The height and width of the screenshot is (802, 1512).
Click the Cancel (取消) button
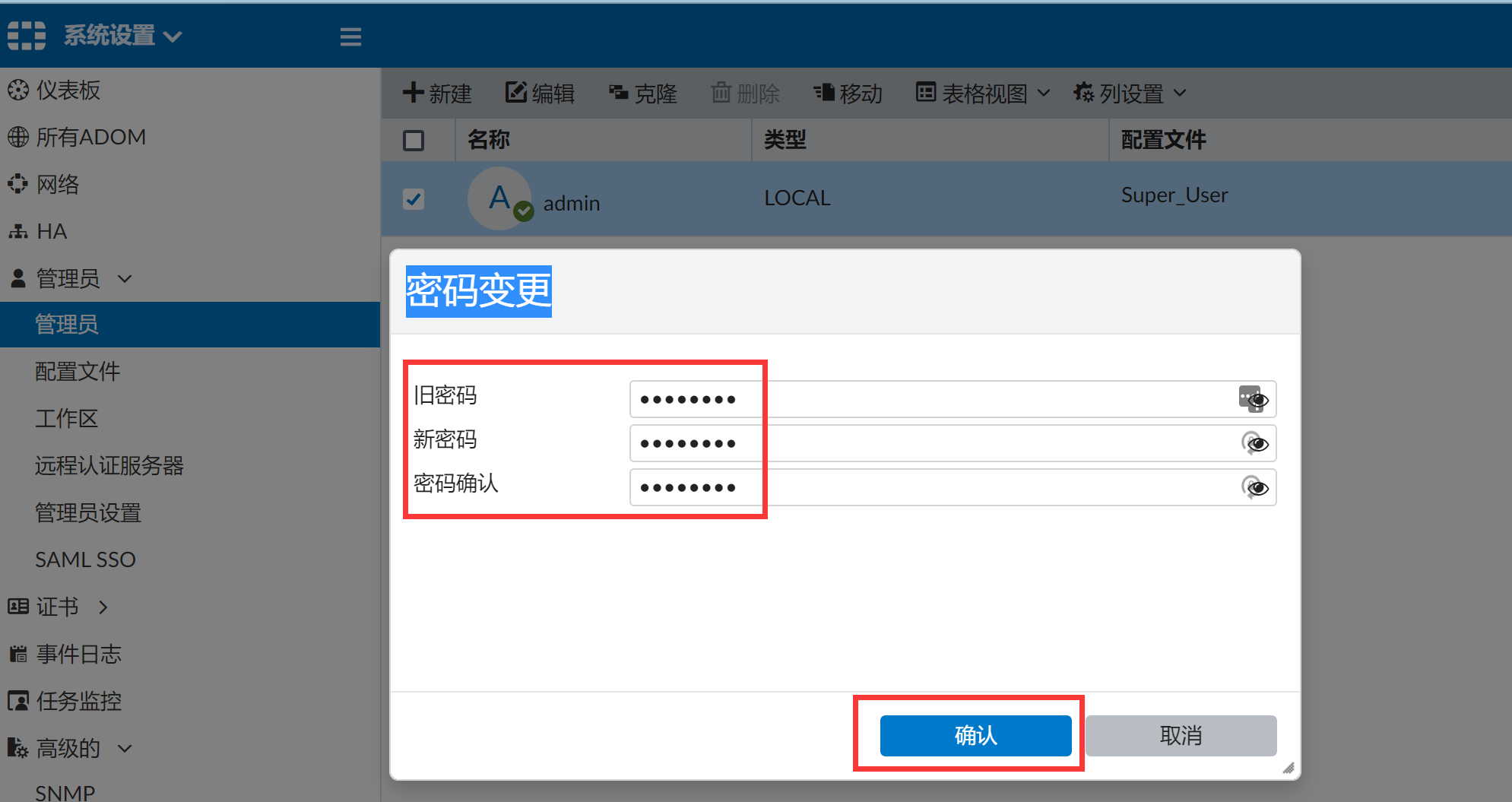[1181, 735]
